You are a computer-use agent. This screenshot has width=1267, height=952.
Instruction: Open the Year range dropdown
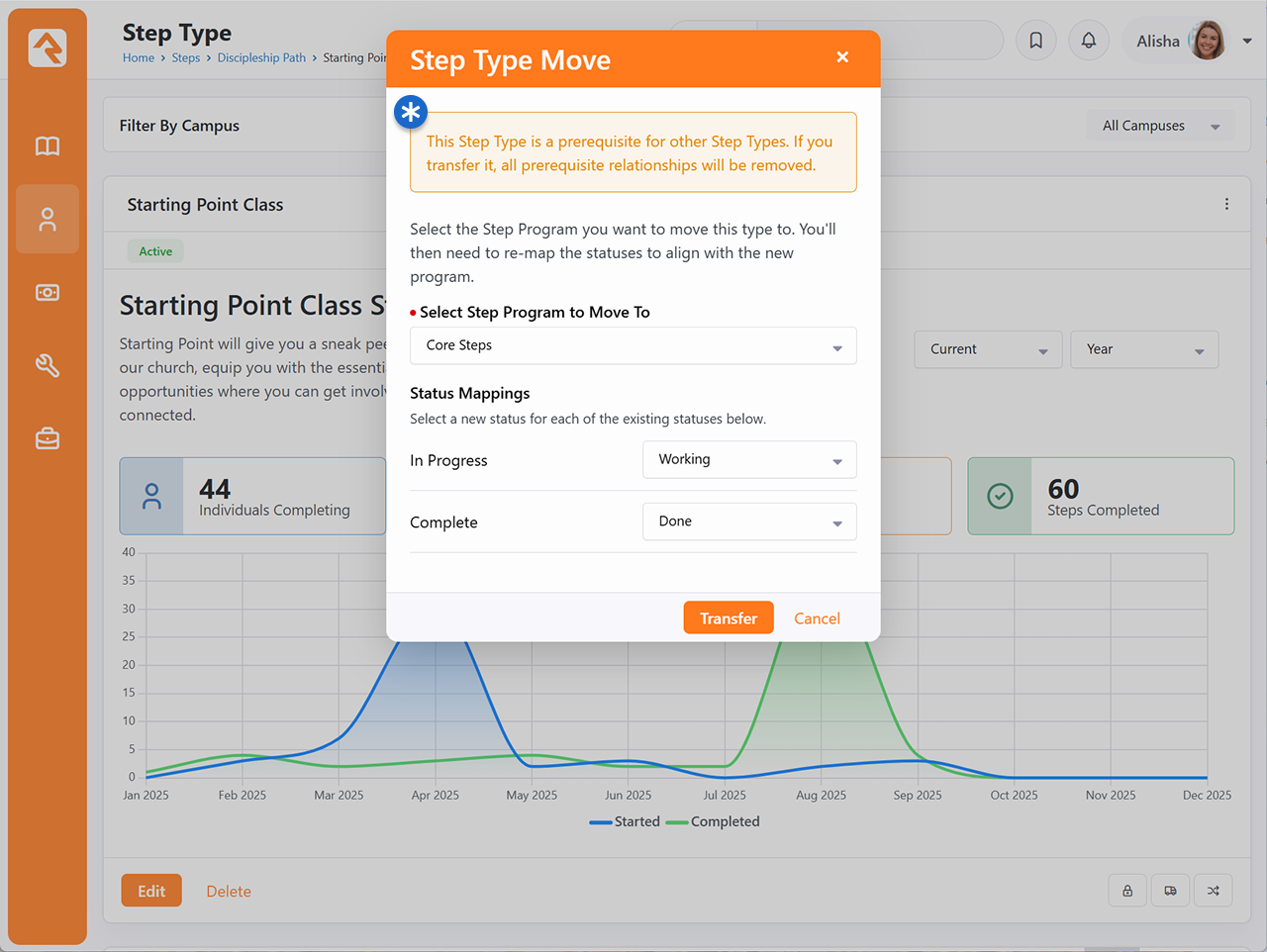point(1143,349)
